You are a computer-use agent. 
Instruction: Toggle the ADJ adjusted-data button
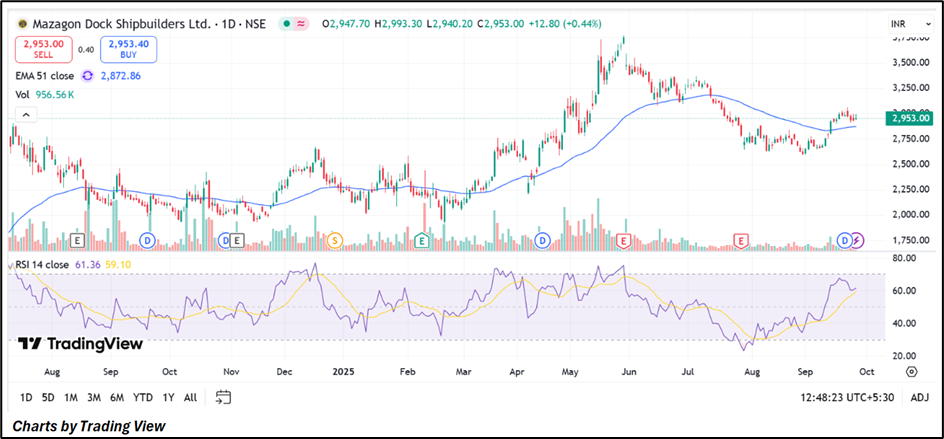click(919, 397)
